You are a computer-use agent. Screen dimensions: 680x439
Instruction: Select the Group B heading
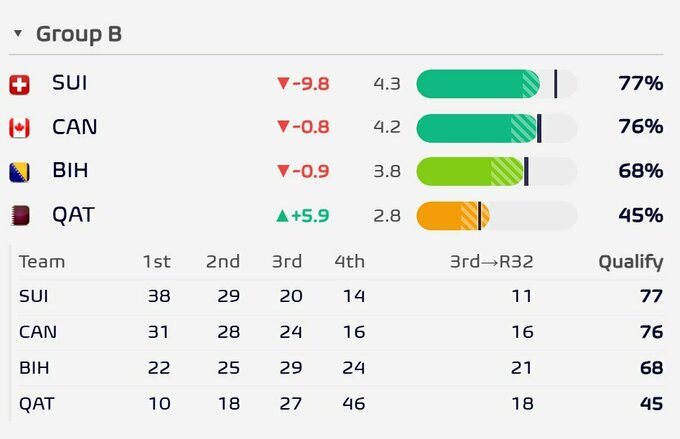(x=79, y=34)
